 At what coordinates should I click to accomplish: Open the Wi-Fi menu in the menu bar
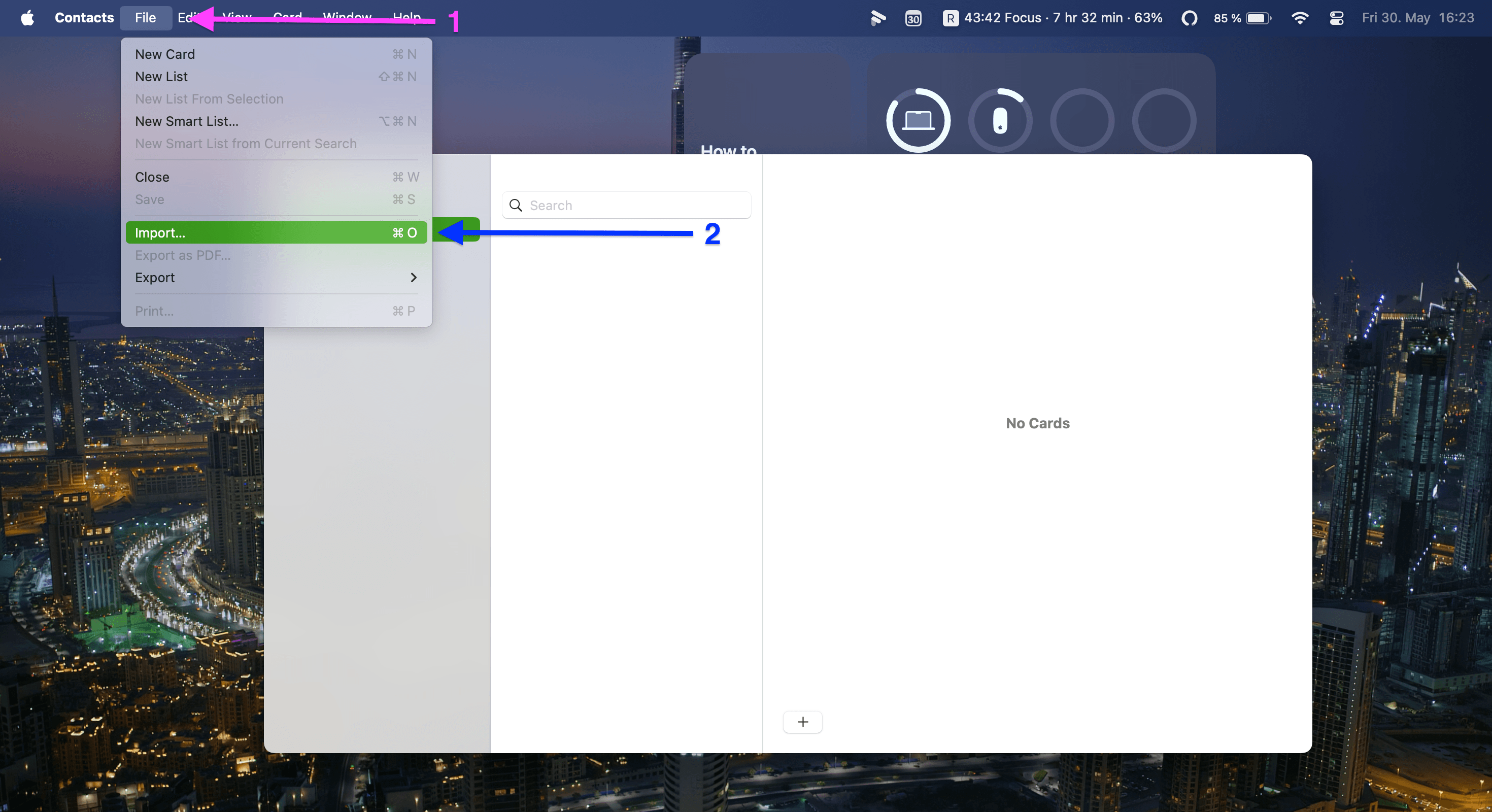click(x=1300, y=18)
